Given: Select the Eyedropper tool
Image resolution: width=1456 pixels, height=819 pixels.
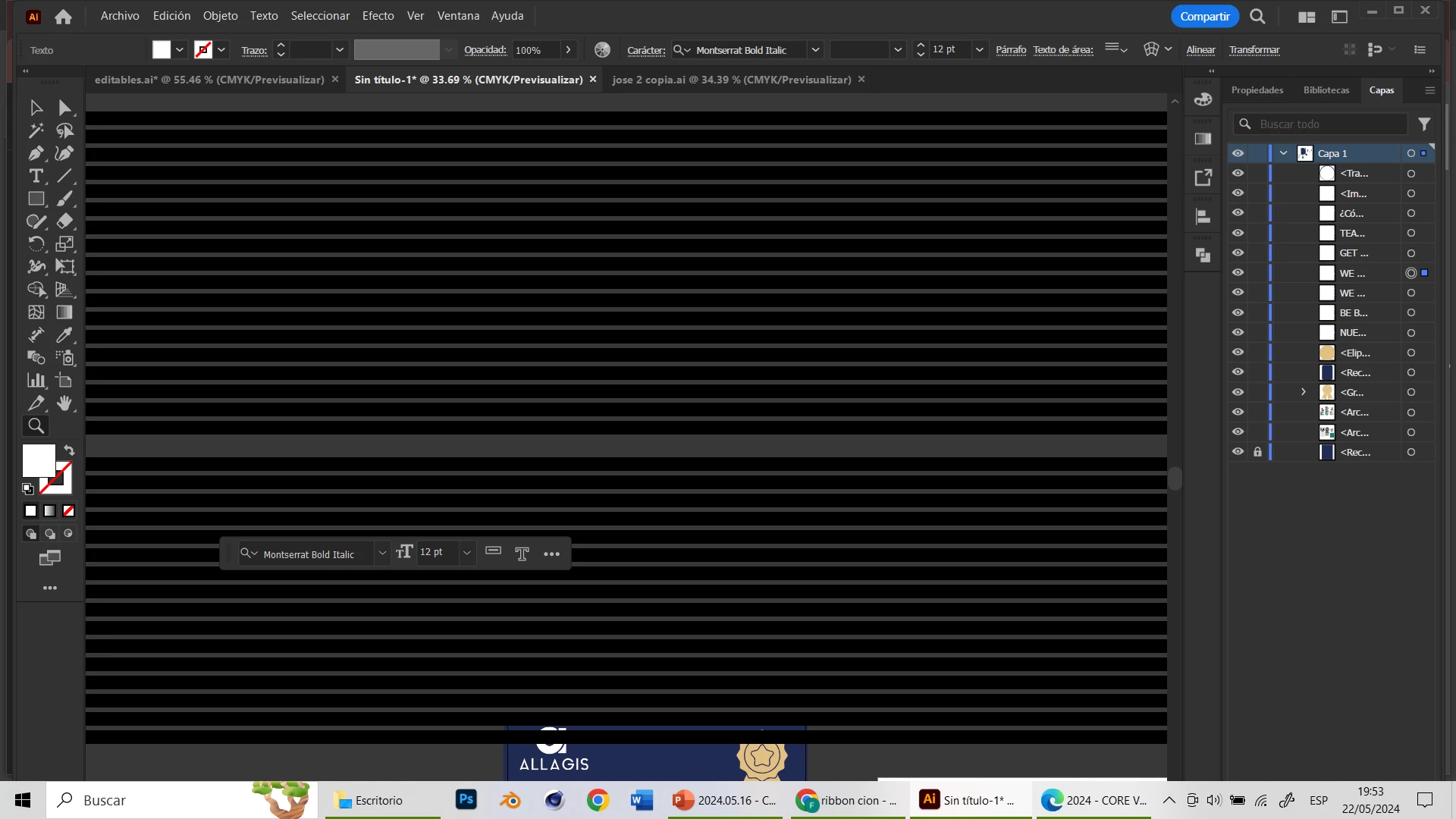Looking at the screenshot, I should (x=64, y=334).
